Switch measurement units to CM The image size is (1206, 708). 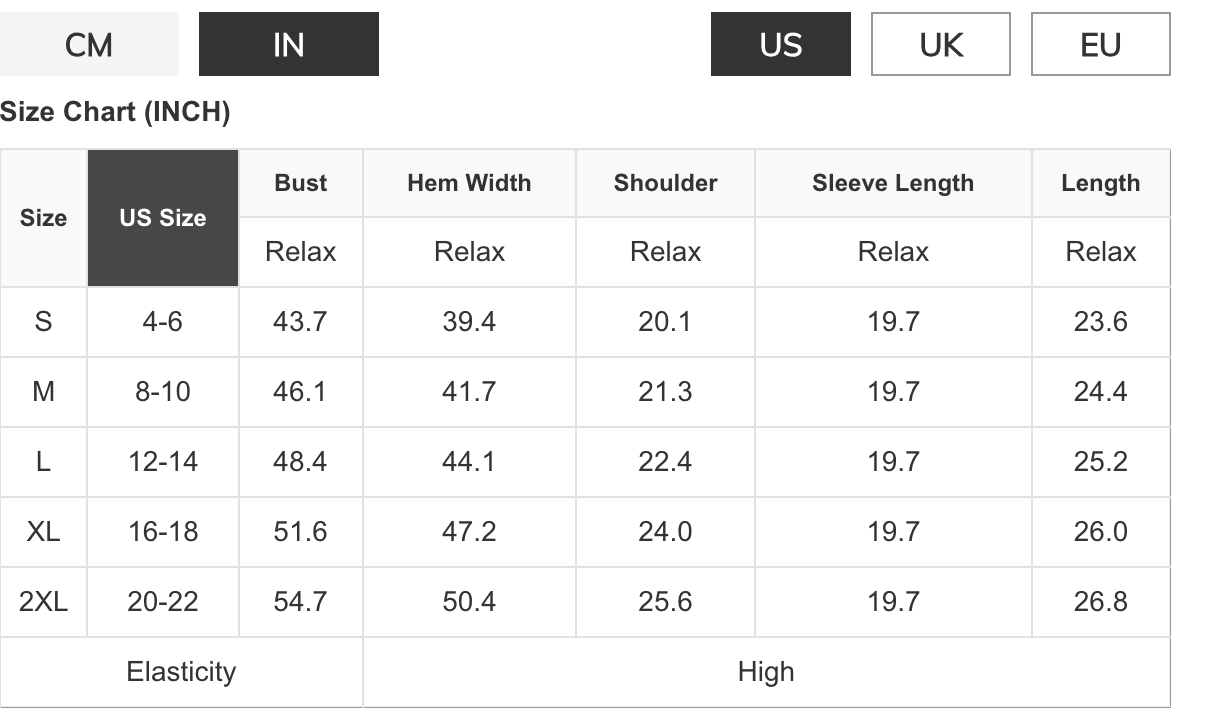coord(89,44)
